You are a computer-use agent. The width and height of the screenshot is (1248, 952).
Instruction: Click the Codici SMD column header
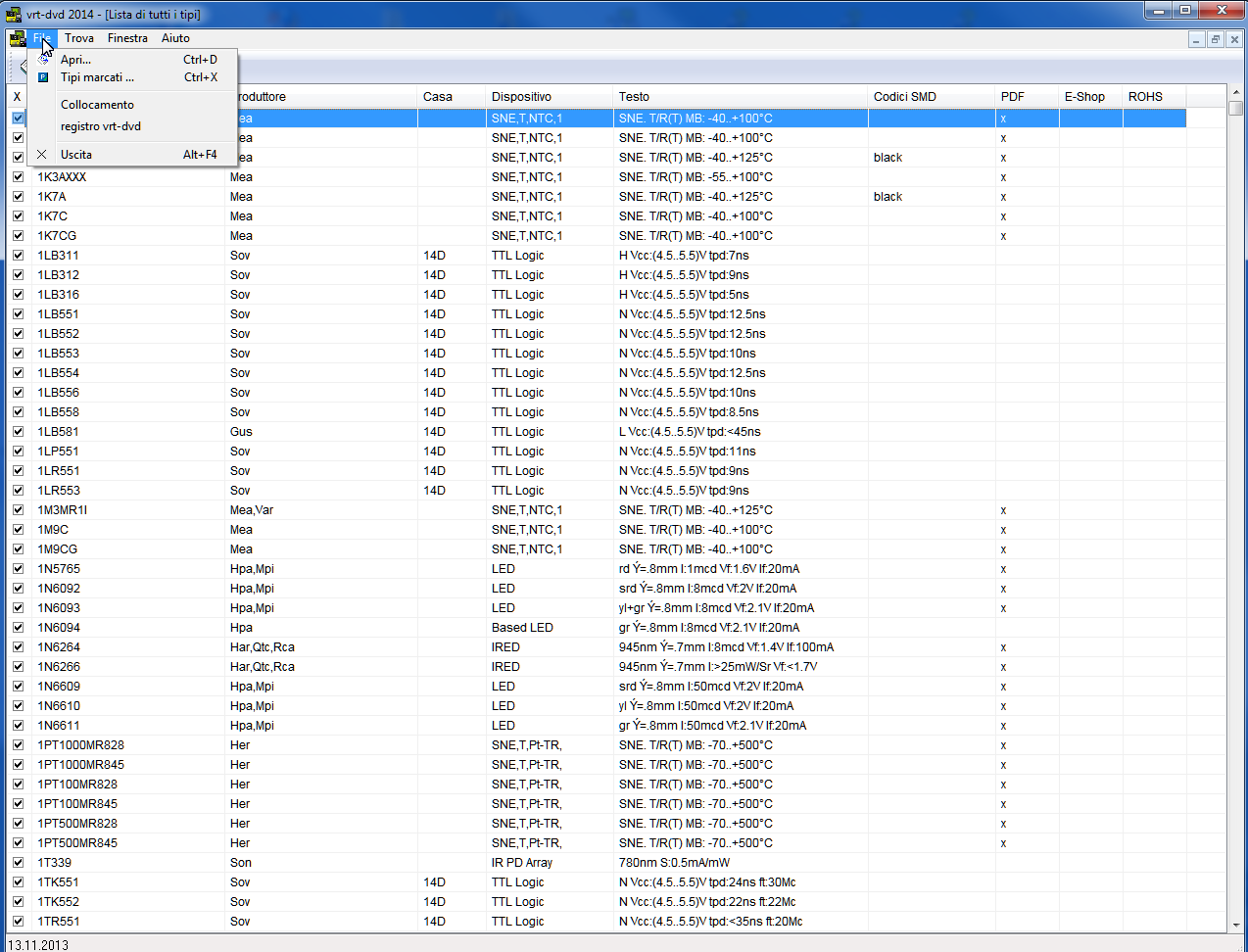click(904, 97)
